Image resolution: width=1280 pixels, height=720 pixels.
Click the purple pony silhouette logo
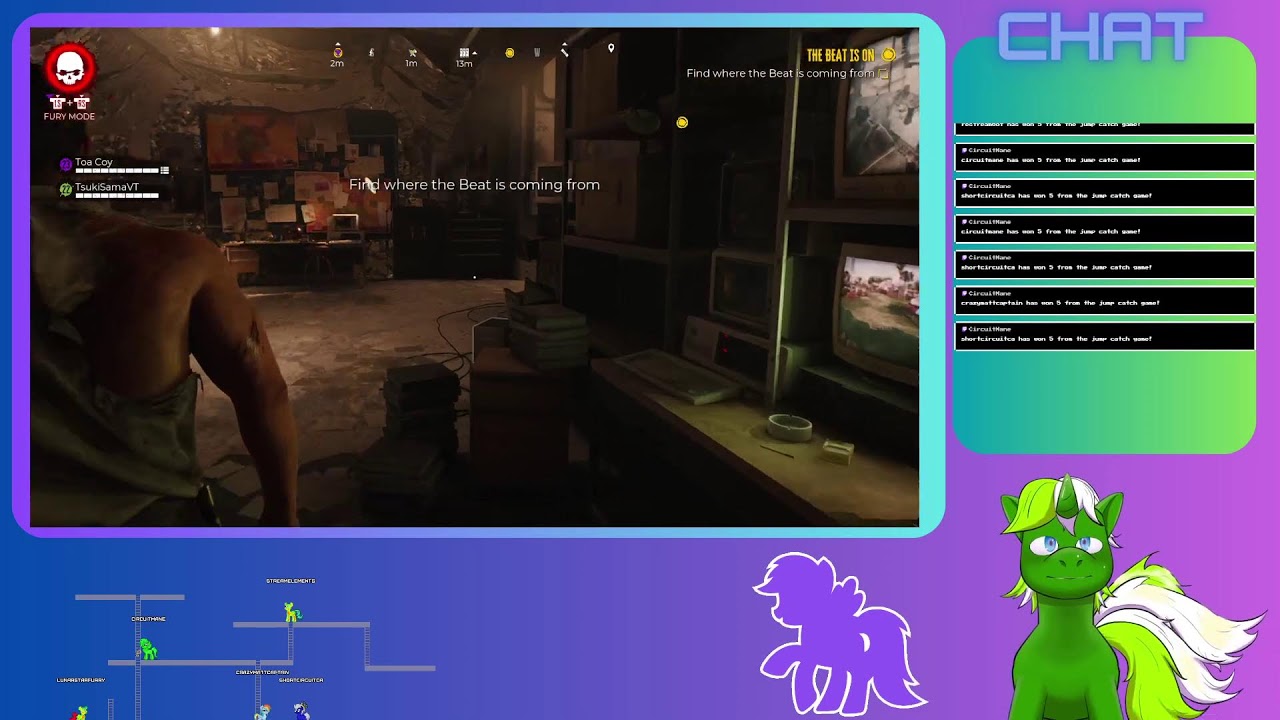(x=840, y=634)
